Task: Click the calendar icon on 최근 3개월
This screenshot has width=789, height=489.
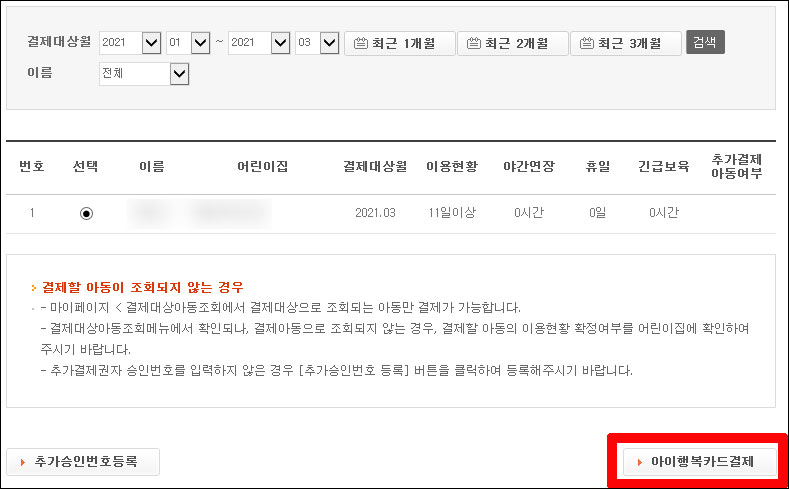Action: (587, 44)
